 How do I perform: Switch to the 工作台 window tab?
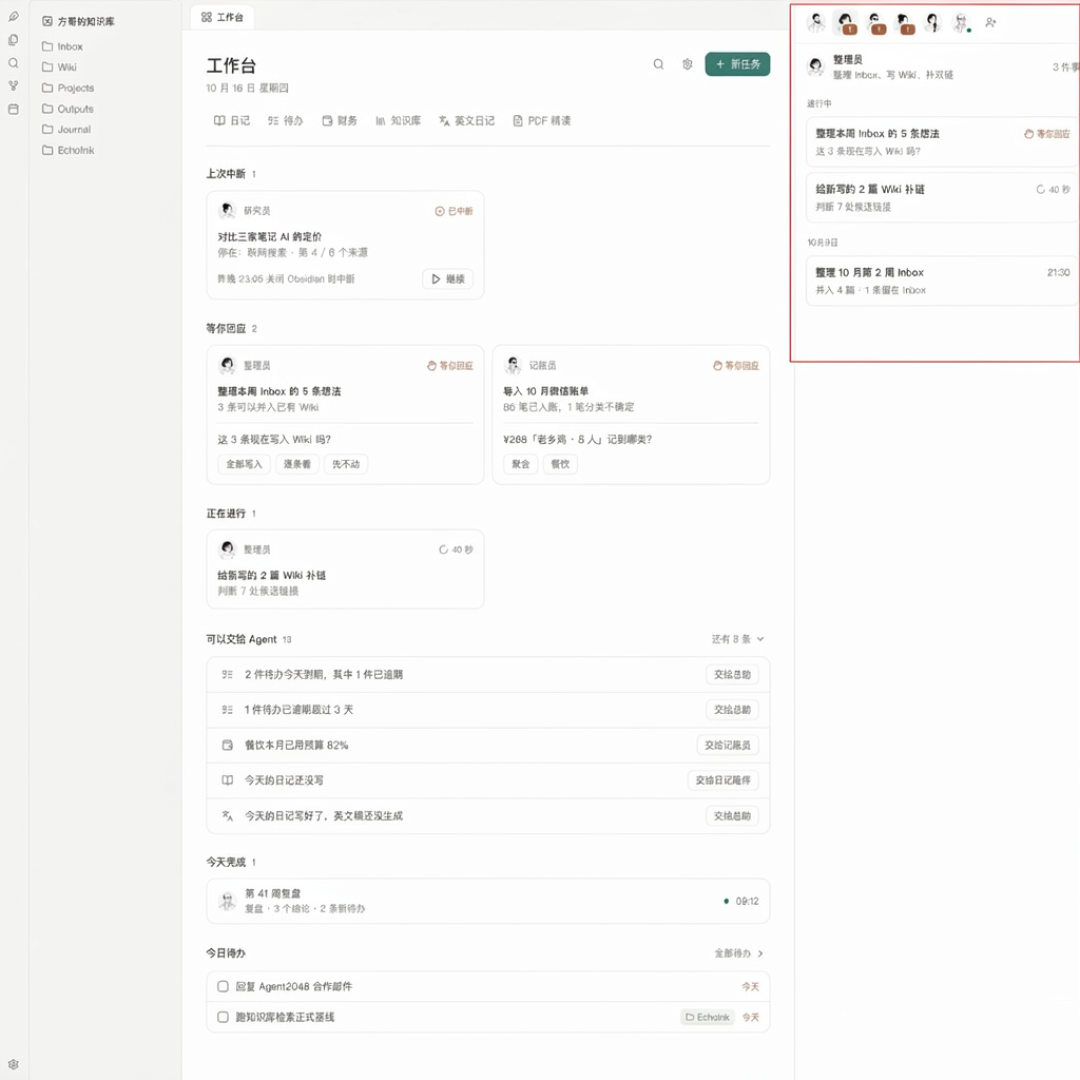pyautogui.click(x=222, y=17)
